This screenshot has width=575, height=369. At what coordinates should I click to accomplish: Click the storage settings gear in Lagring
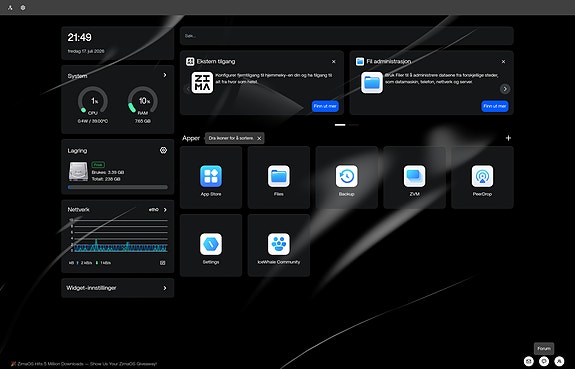click(x=164, y=150)
